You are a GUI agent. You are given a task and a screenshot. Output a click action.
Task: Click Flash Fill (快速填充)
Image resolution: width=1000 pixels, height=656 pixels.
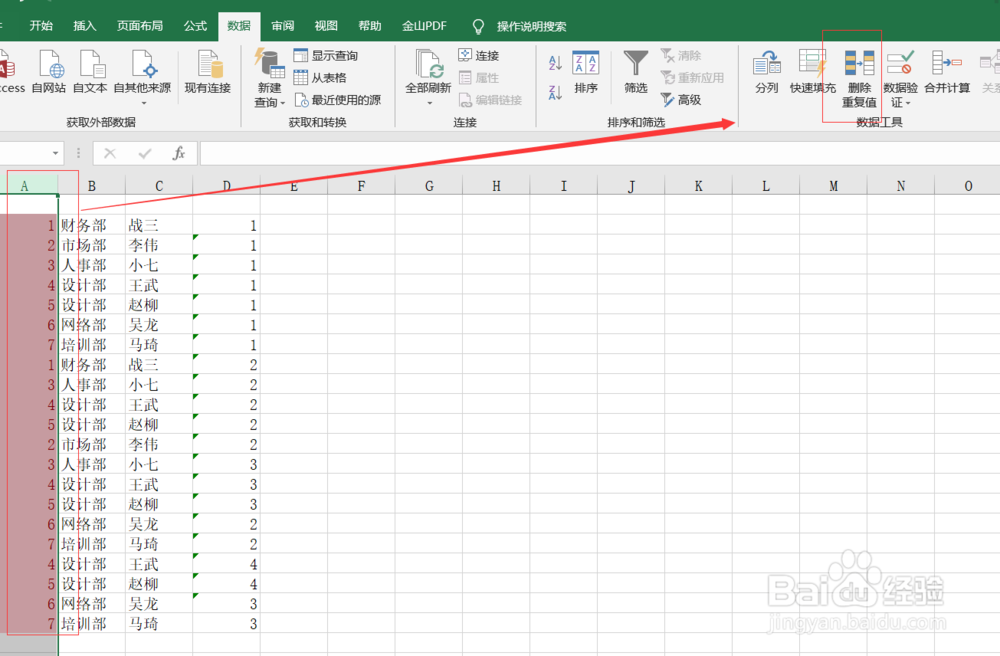coord(812,71)
